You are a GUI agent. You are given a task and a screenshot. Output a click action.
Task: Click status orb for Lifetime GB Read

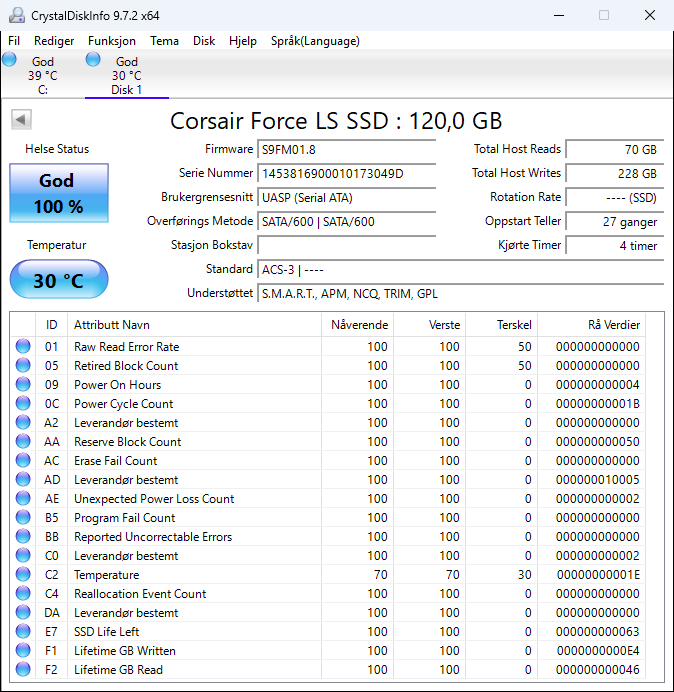[23, 669]
